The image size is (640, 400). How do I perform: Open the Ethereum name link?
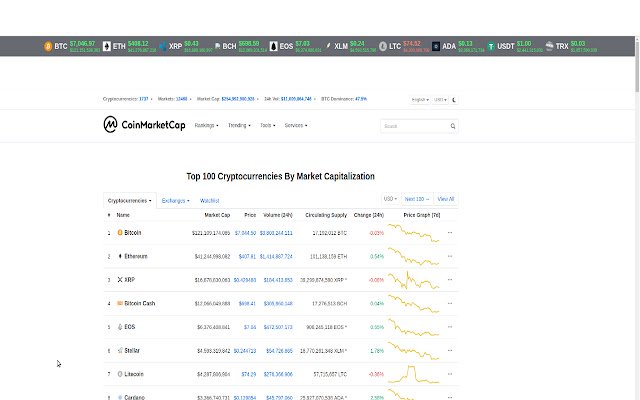(136, 256)
